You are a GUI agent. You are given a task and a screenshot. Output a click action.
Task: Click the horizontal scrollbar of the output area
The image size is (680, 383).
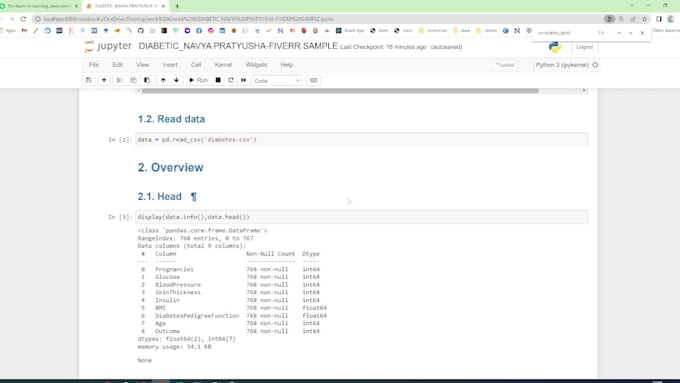click(x=340, y=91)
